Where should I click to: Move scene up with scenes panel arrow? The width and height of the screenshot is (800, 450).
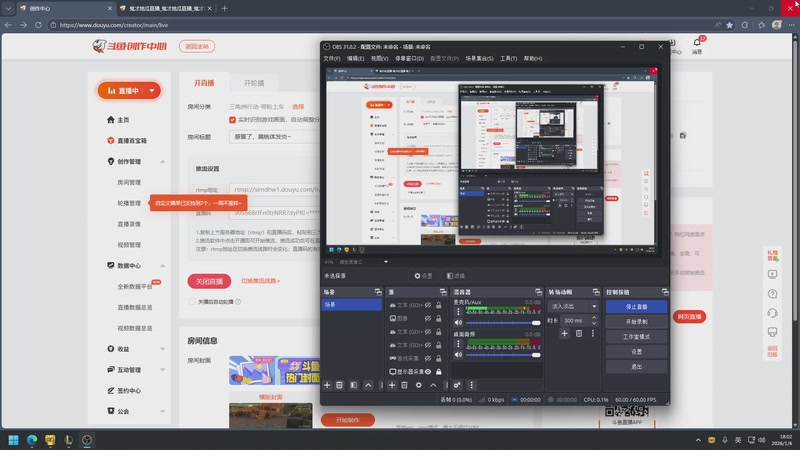368,385
